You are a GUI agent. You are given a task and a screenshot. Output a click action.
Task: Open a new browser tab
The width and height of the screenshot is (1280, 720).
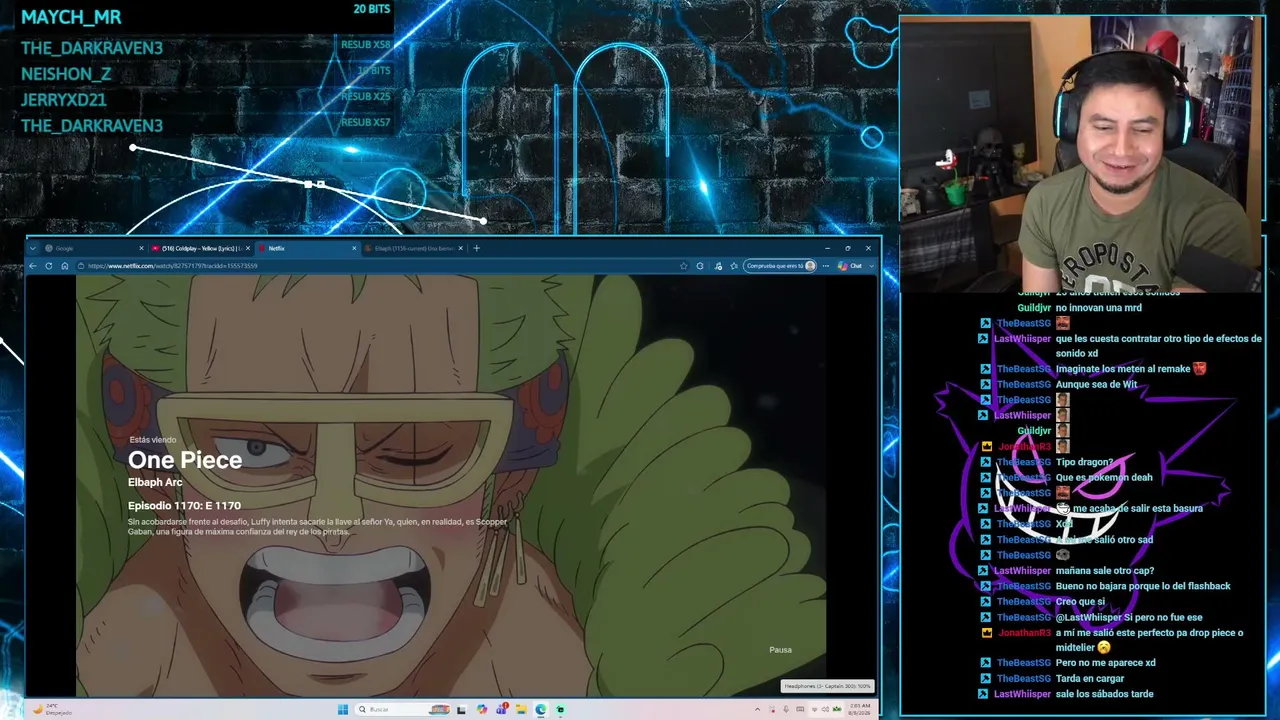[x=476, y=248]
